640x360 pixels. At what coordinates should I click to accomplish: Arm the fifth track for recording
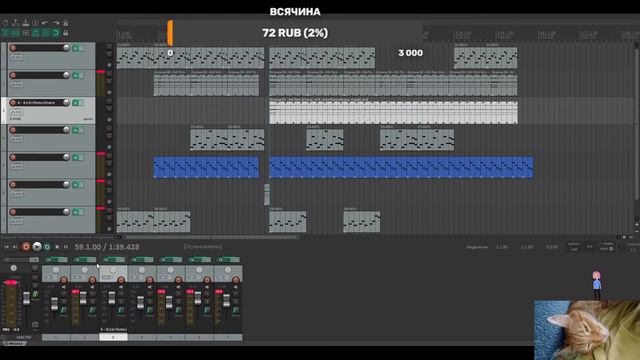13,157
